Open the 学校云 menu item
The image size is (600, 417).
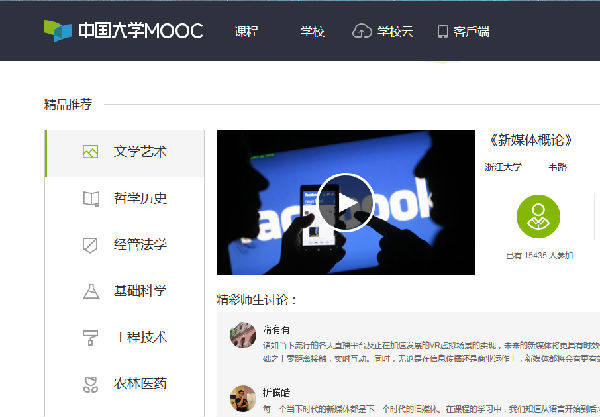(395, 31)
